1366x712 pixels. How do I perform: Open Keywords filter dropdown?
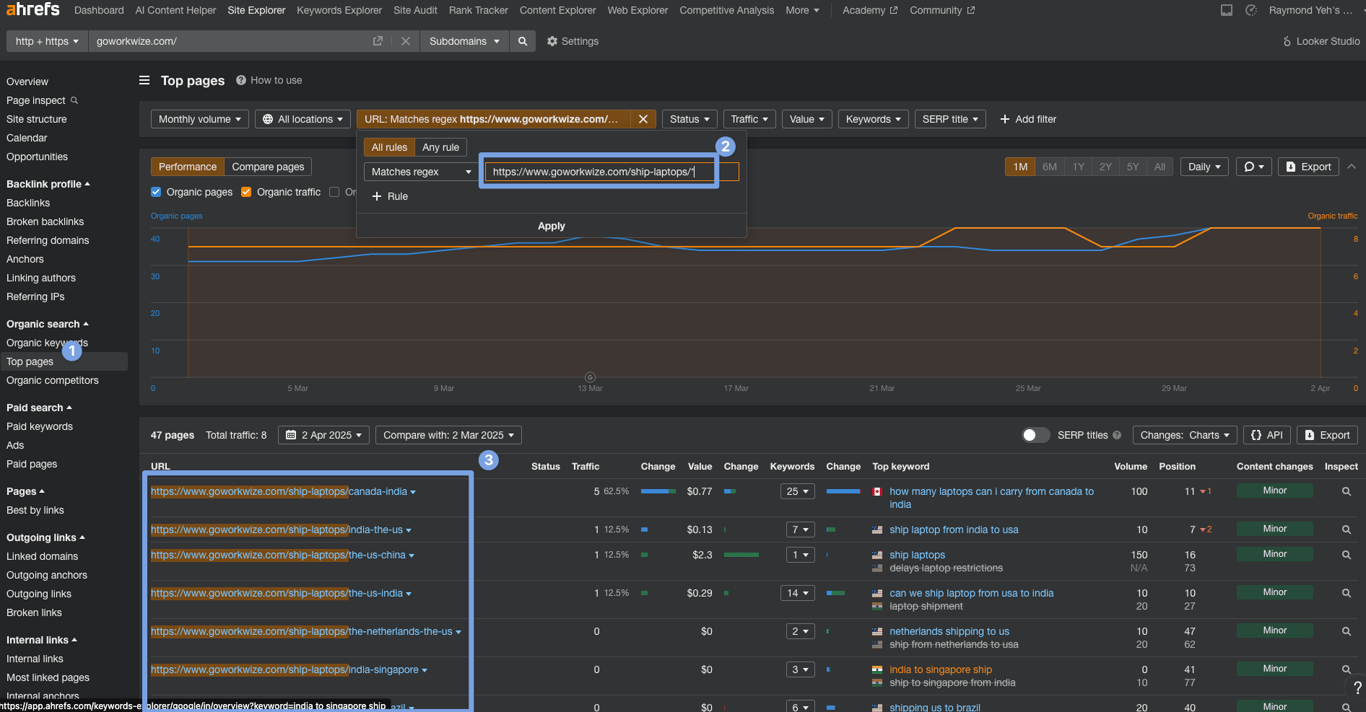873,119
